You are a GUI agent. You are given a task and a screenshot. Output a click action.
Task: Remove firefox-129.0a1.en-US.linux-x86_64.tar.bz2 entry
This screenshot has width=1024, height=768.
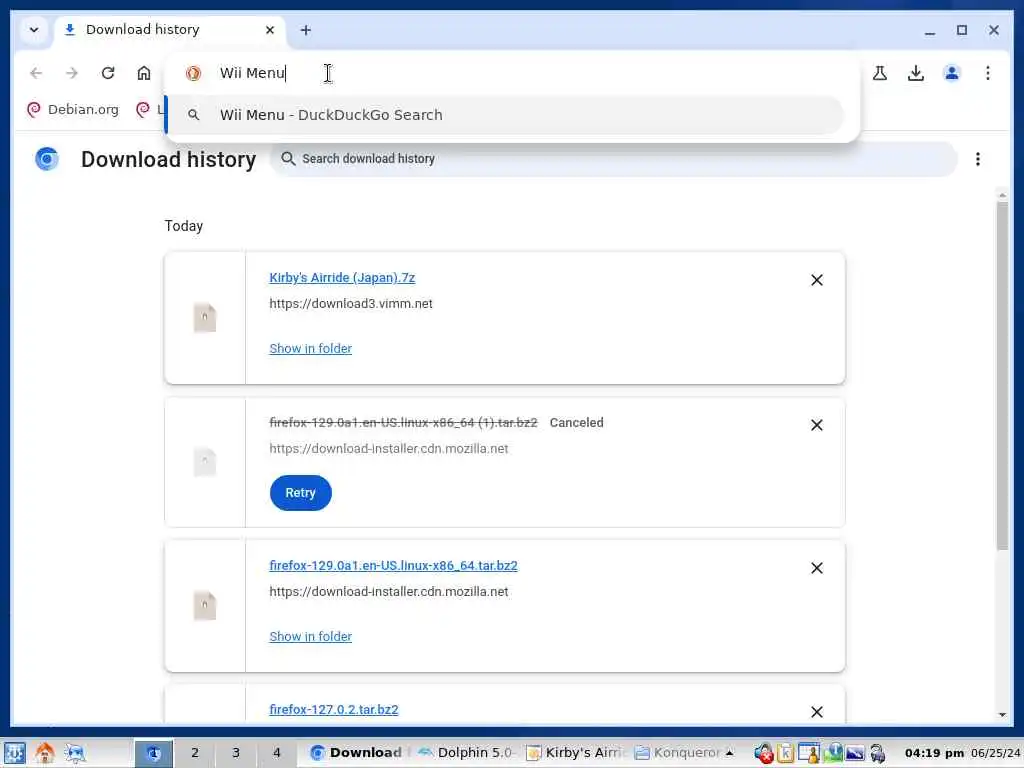(x=816, y=568)
